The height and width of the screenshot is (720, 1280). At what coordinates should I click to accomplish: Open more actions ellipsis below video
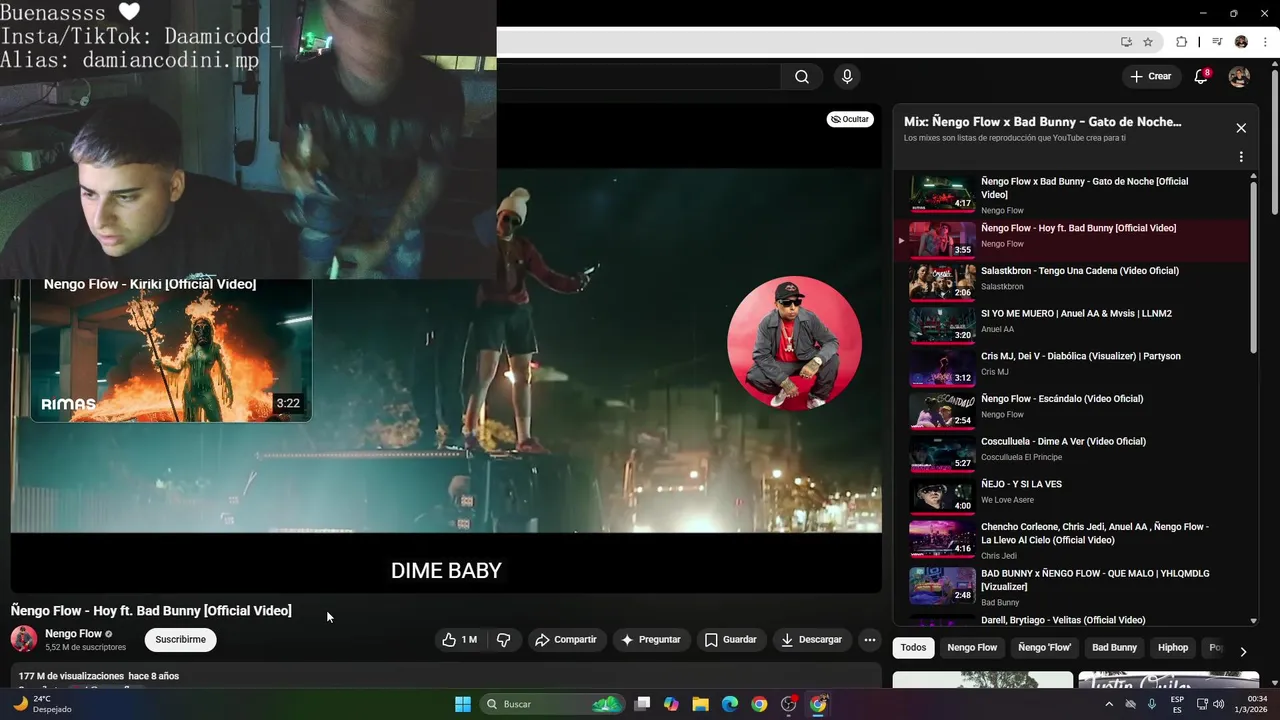(x=869, y=640)
